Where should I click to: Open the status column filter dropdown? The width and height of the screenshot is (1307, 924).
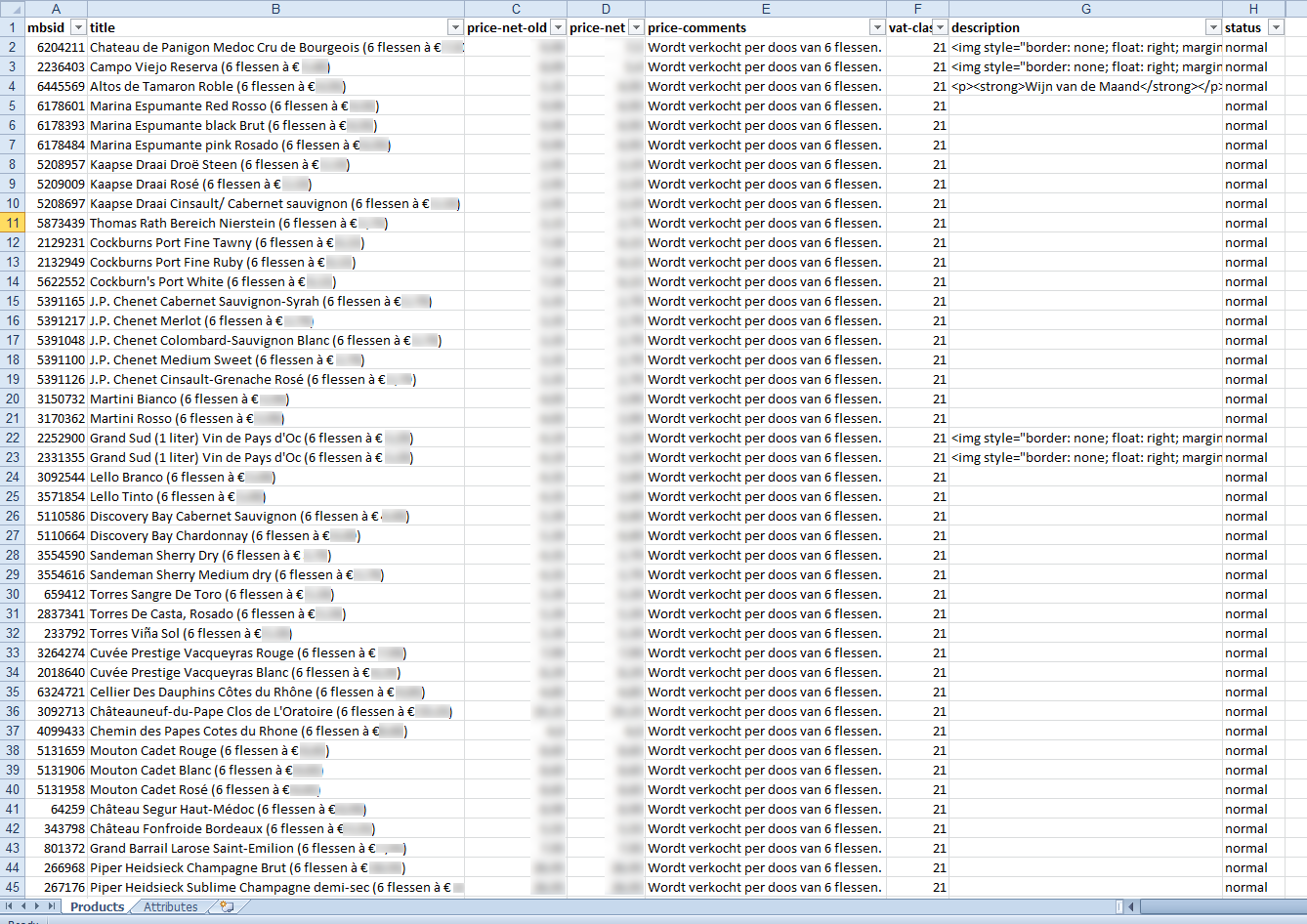click(x=1276, y=27)
